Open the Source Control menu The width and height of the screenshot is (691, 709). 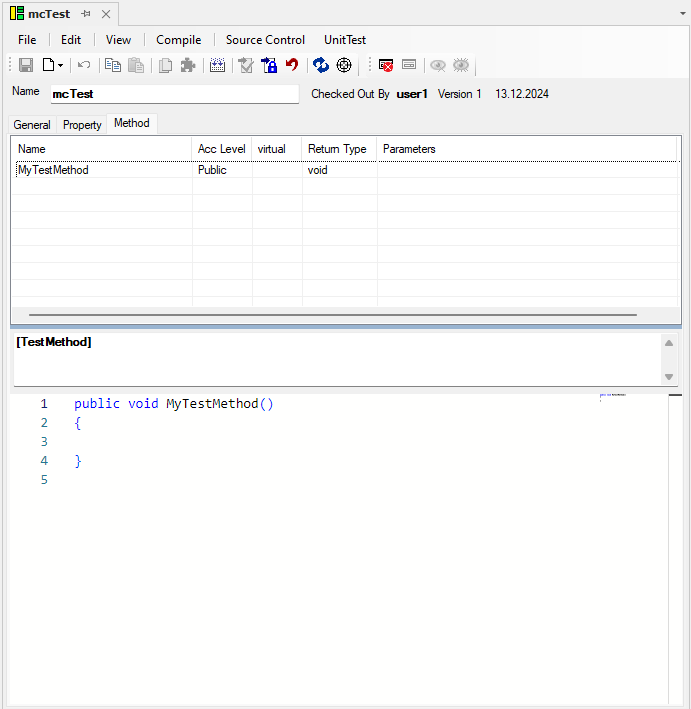pyautogui.click(x=265, y=40)
